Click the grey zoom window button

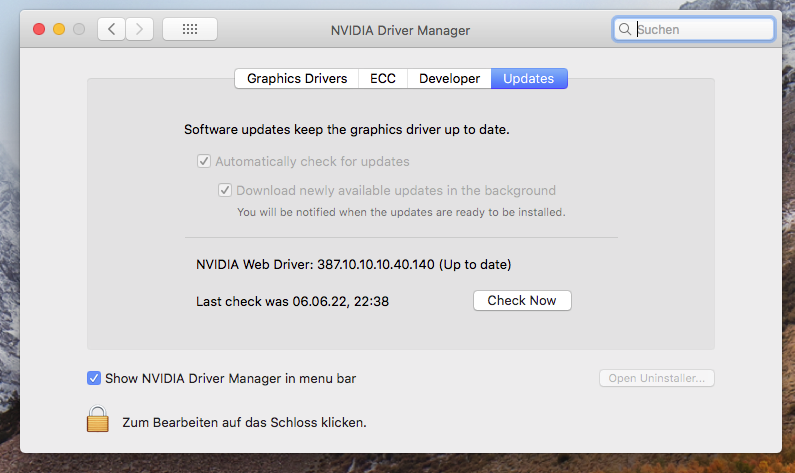click(79, 30)
